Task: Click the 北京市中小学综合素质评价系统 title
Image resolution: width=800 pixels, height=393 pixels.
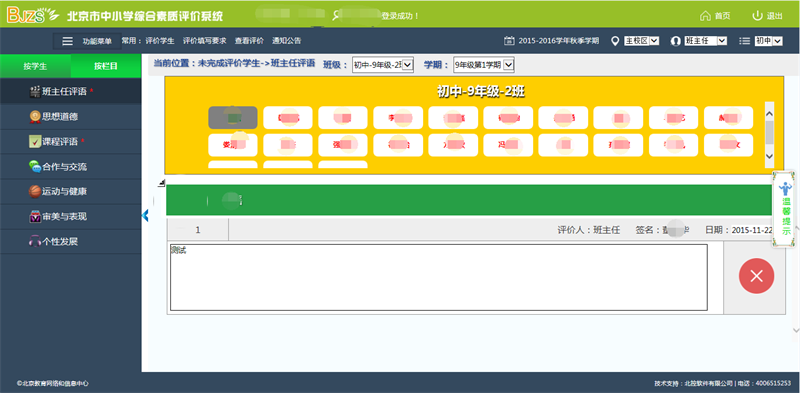Action: [x=145, y=16]
